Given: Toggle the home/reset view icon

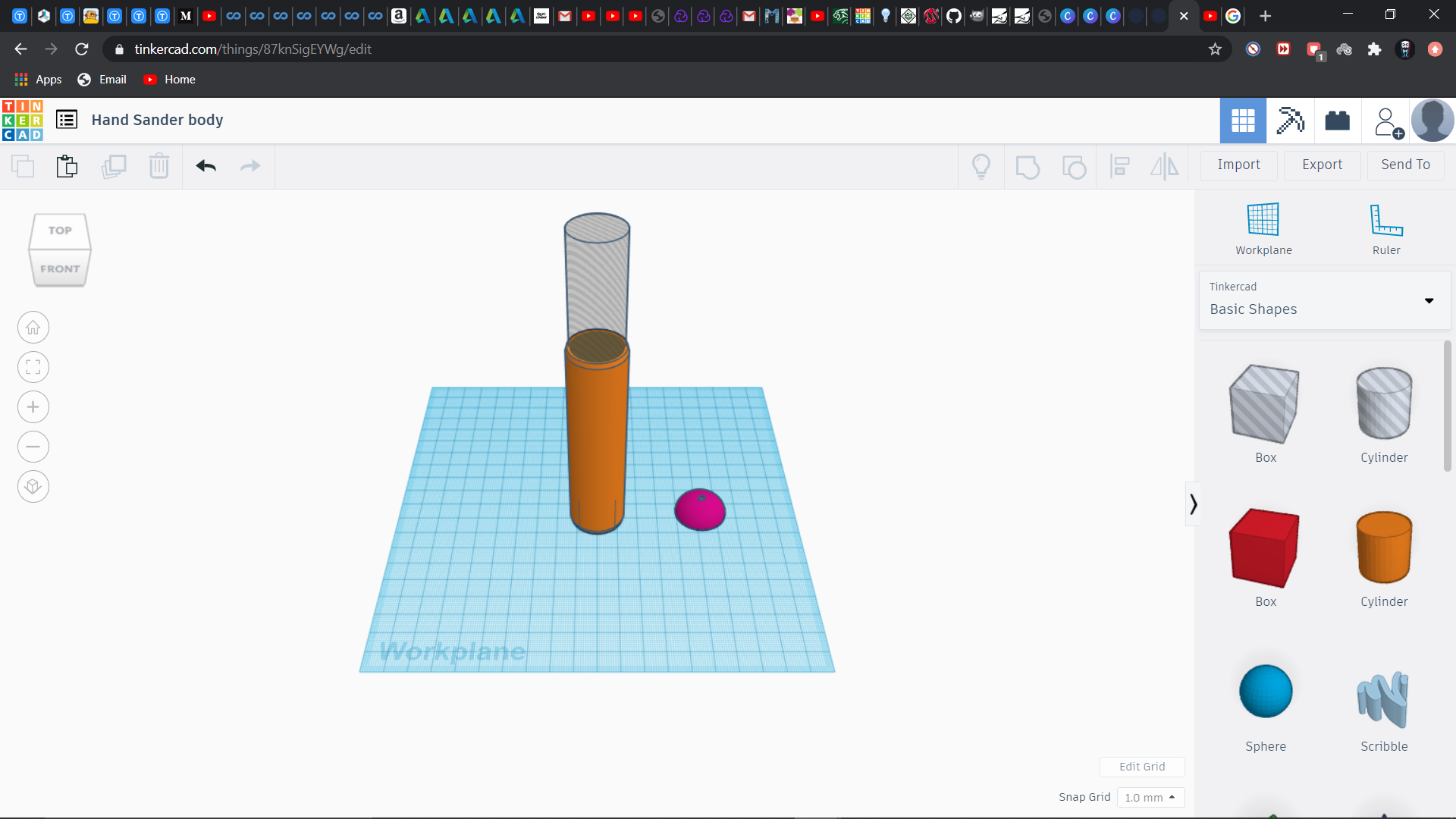Looking at the screenshot, I should 32,326.
